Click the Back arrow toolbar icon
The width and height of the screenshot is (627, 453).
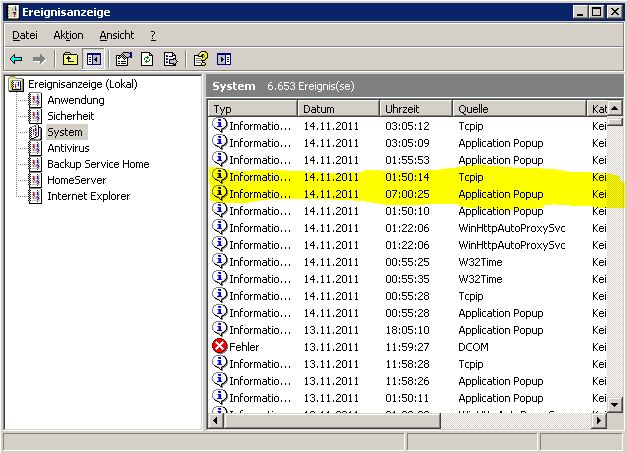pos(16,60)
